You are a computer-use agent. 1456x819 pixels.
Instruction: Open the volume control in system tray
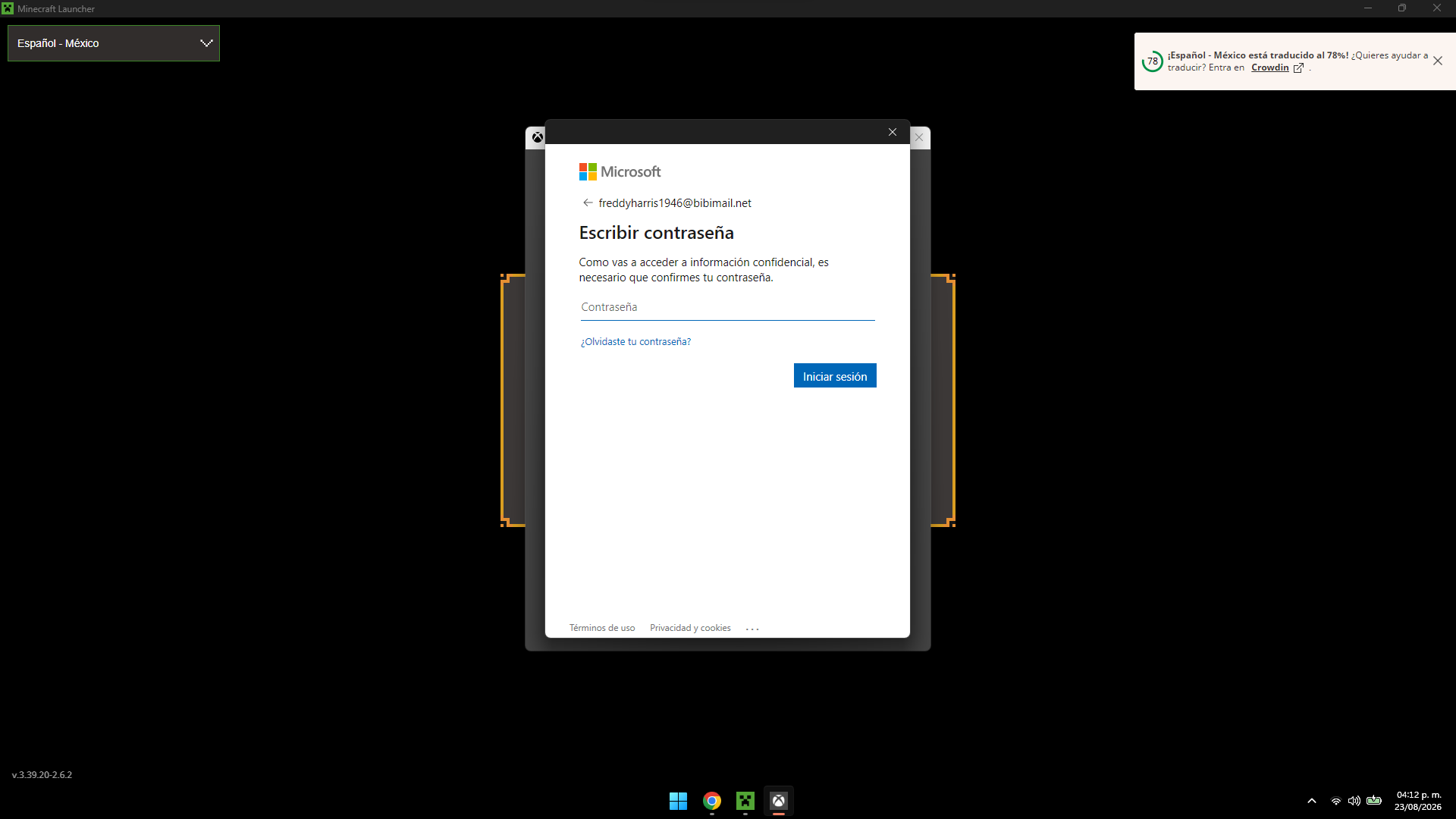[x=1354, y=801]
